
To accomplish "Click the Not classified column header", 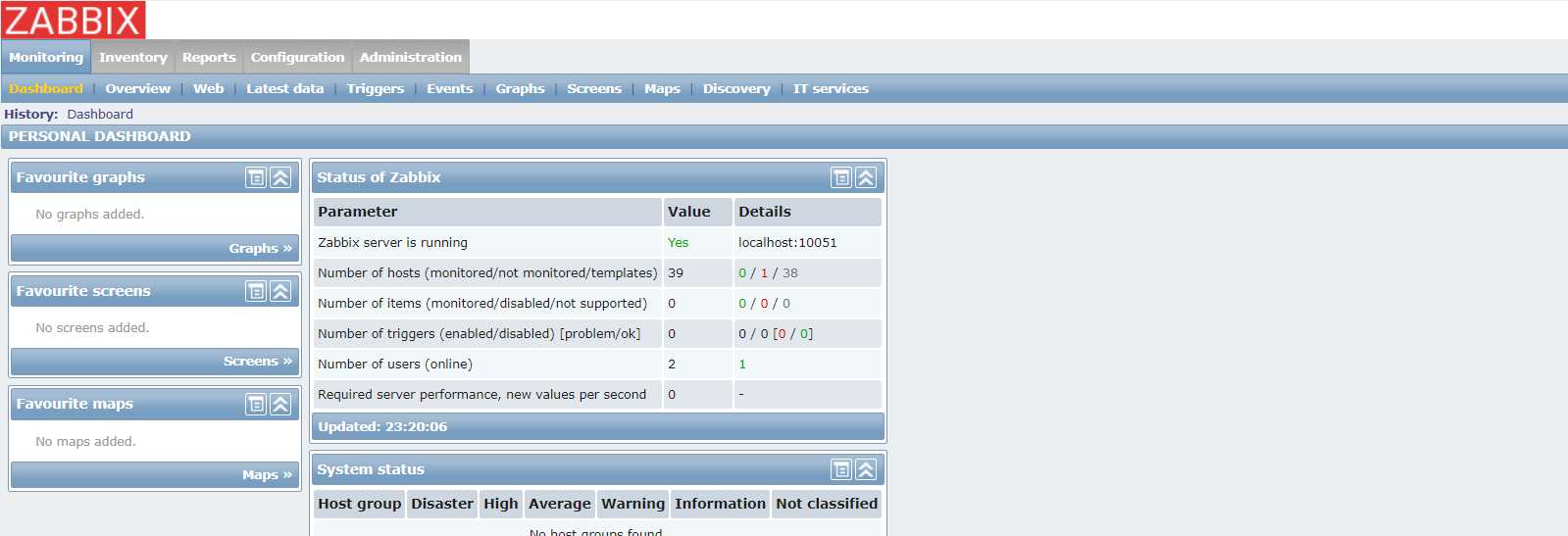I will click(827, 504).
